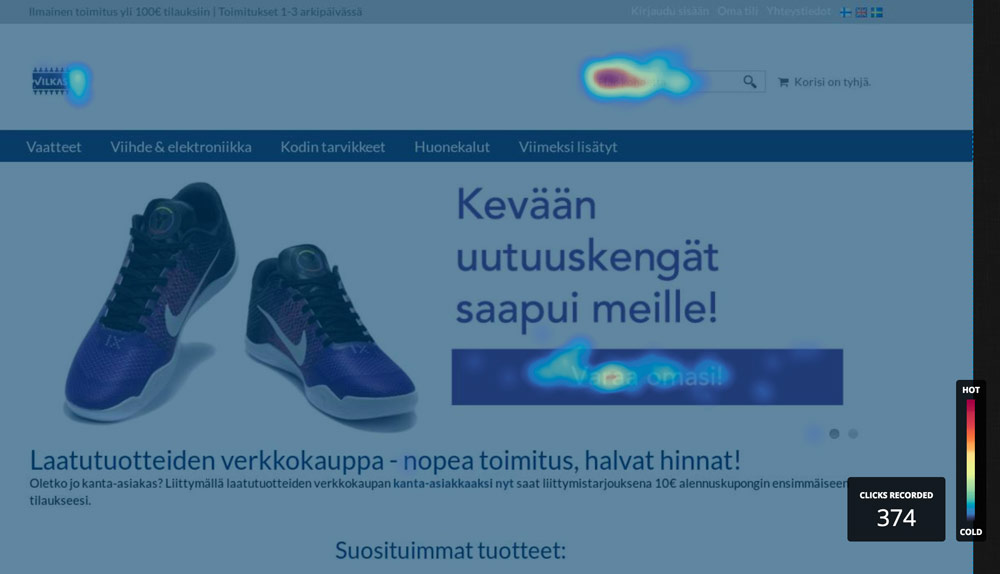Go to Kodin tarvikkeet category
This screenshot has height=574, width=1000.
[333, 147]
